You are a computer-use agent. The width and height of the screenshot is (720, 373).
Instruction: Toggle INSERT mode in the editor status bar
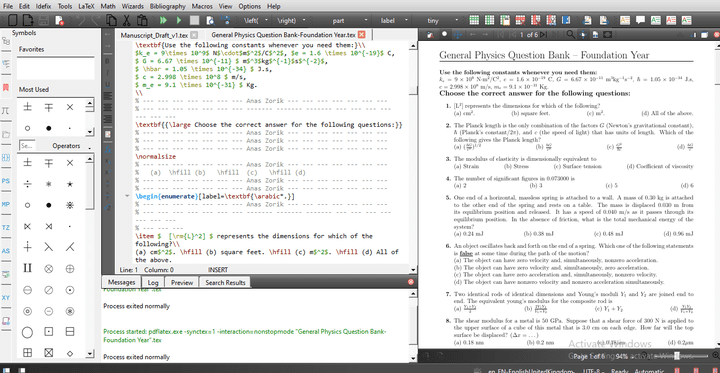point(218,270)
